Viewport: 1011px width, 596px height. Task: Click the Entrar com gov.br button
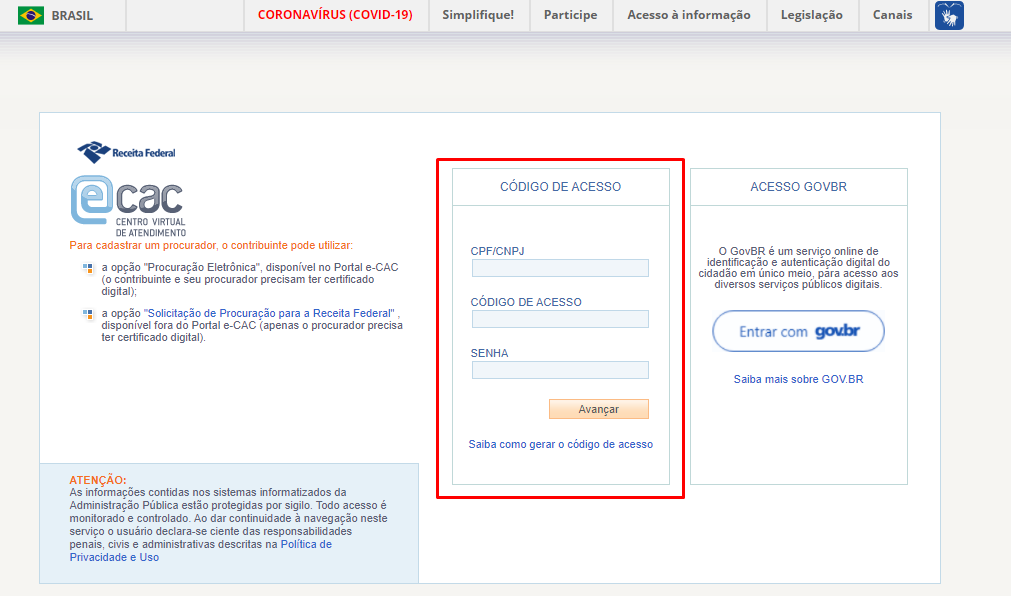[x=798, y=331]
